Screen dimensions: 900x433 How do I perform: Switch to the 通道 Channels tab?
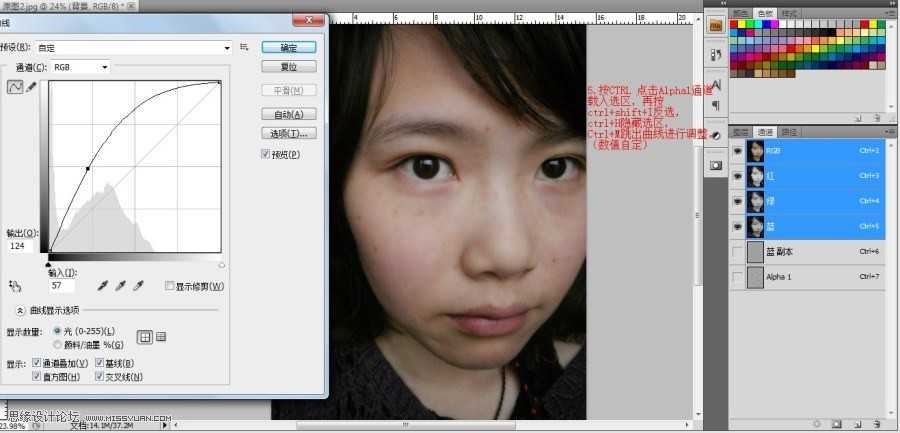[765, 132]
